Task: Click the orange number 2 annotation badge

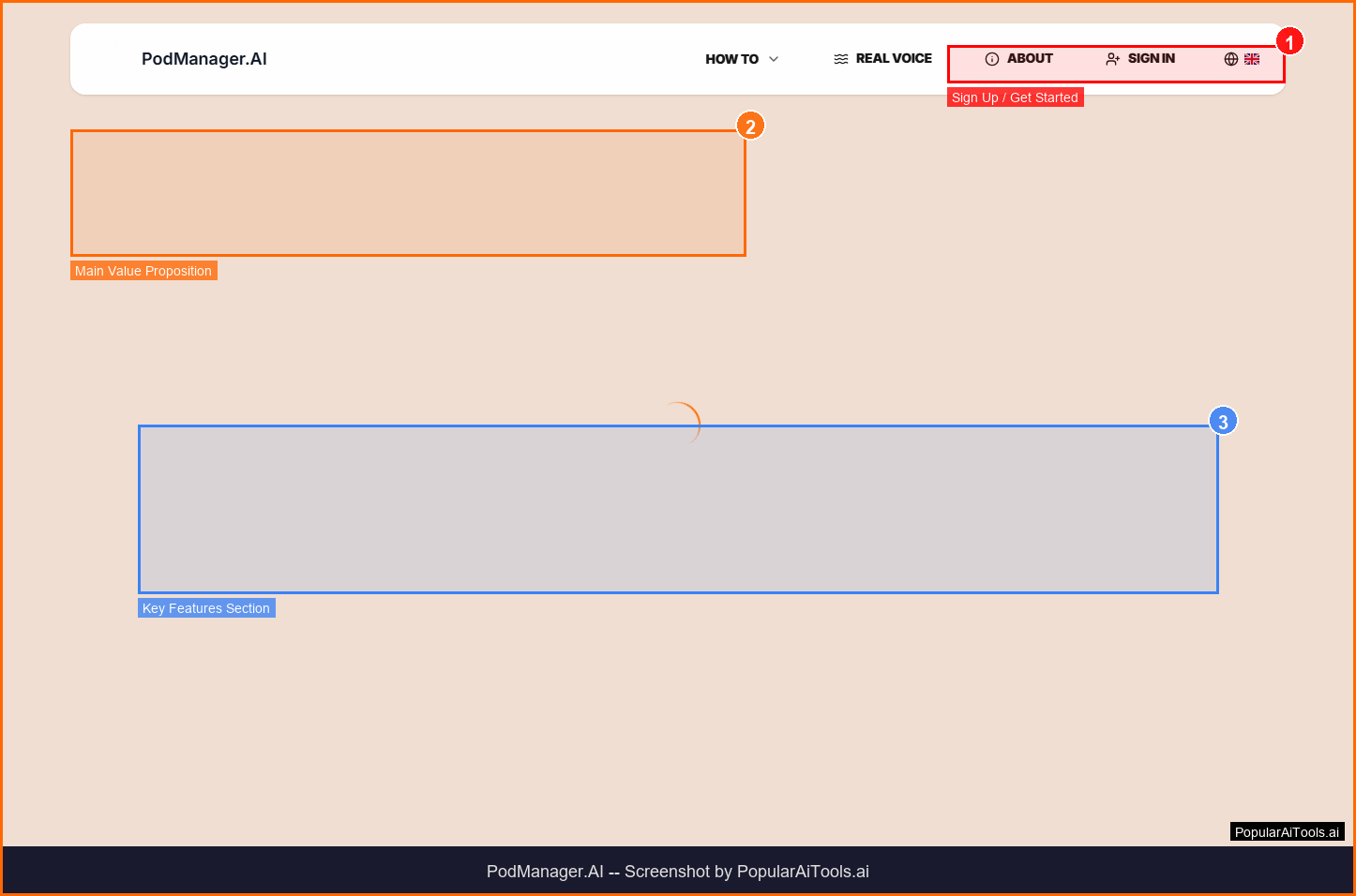Action: [749, 127]
